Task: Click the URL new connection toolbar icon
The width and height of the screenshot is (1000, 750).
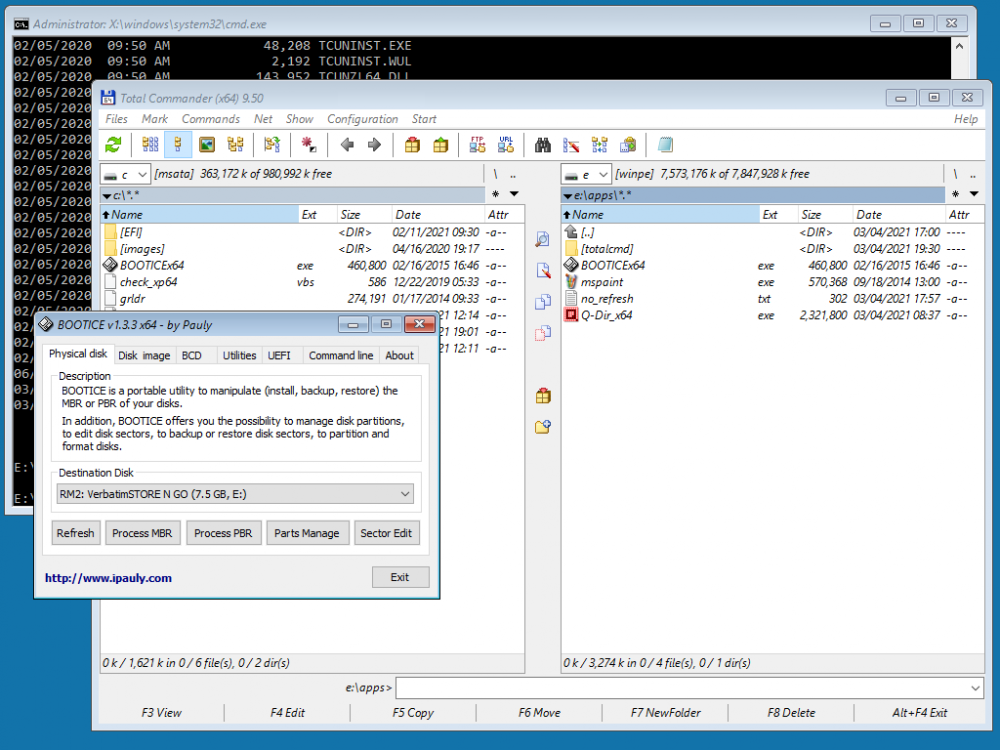Action: (x=506, y=145)
